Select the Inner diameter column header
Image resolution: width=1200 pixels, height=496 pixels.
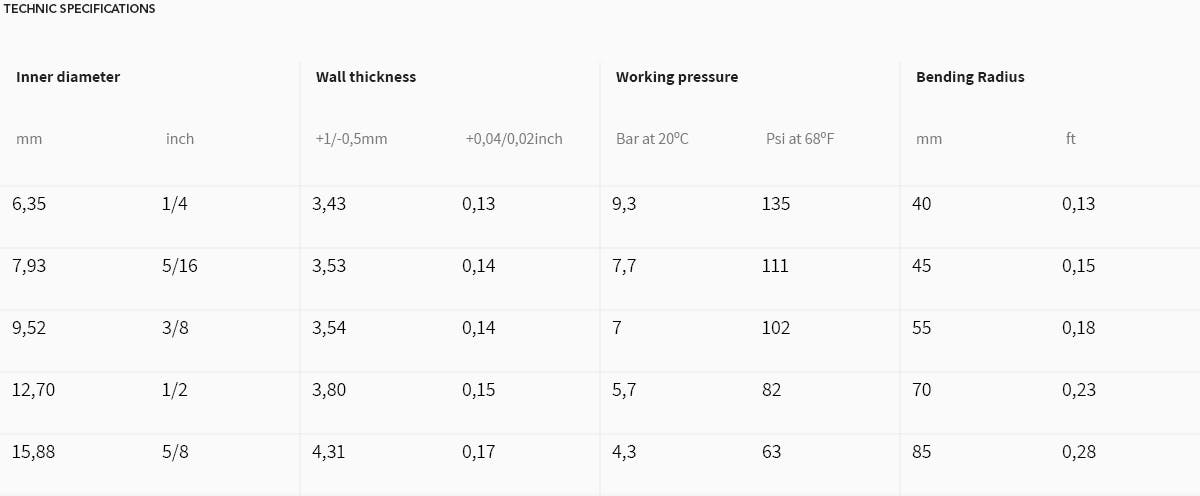pyautogui.click(x=68, y=77)
